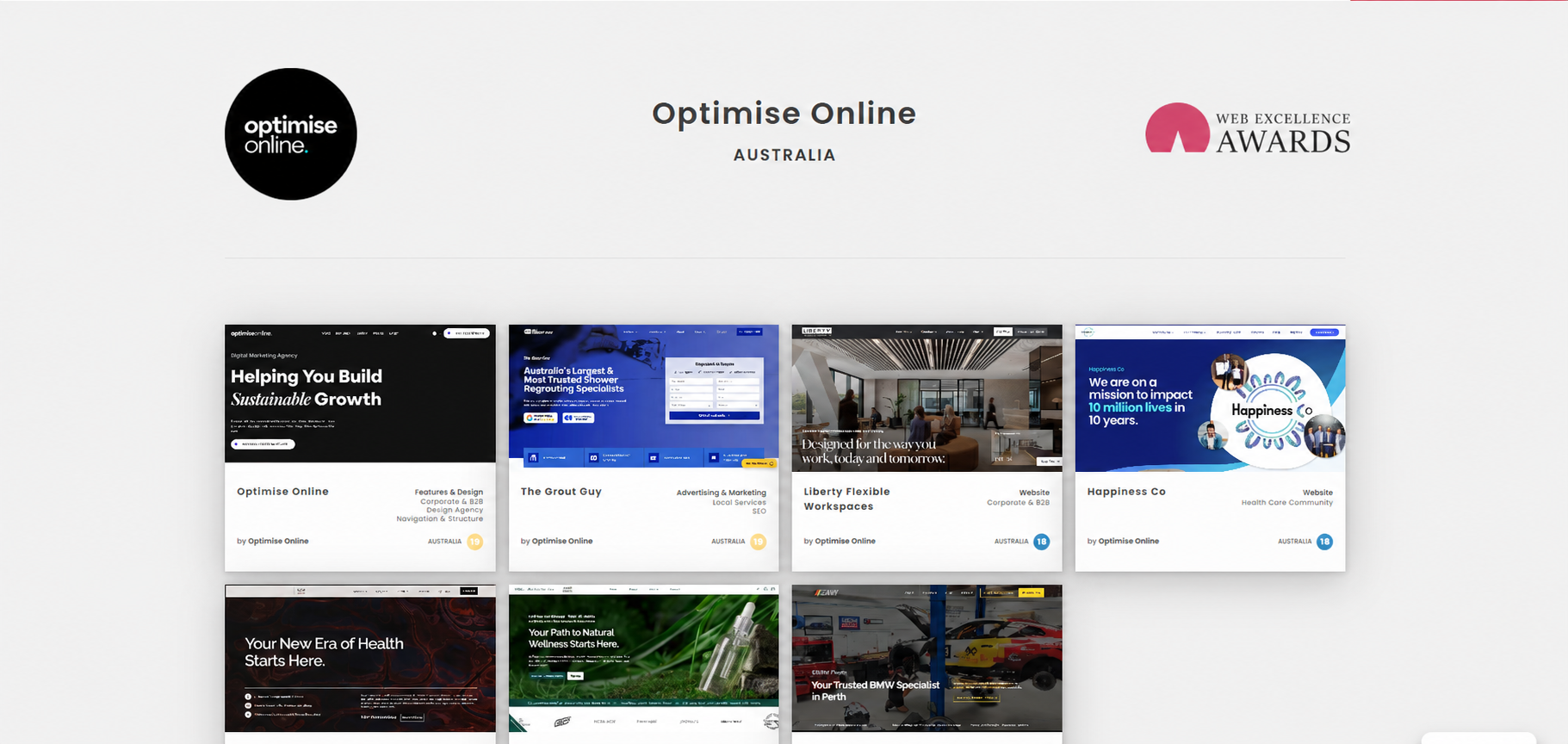The width and height of the screenshot is (1568, 744).
Task: Click 'by Optimise Online' on Liberty Flexible card
Action: coord(840,542)
